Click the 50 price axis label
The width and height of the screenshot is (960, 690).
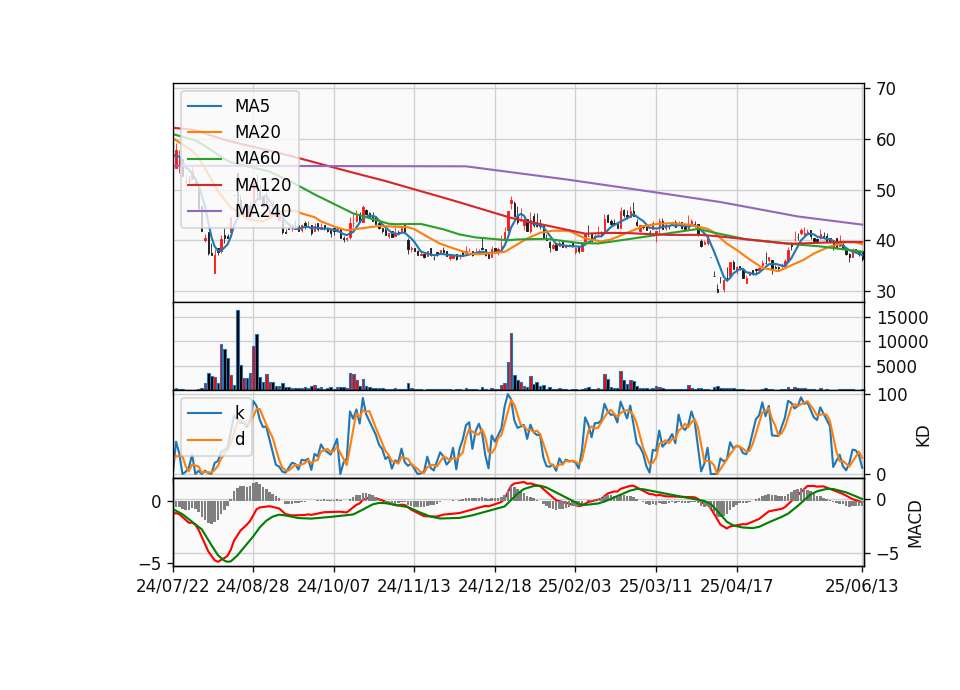(x=885, y=190)
